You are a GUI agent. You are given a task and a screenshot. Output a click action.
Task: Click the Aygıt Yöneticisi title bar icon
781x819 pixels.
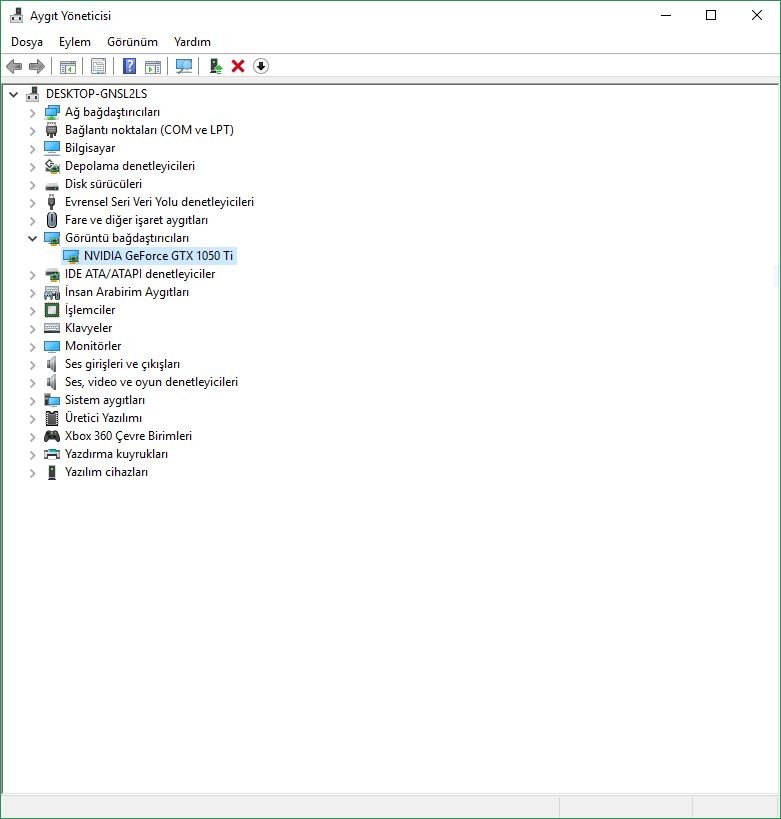(x=17, y=16)
